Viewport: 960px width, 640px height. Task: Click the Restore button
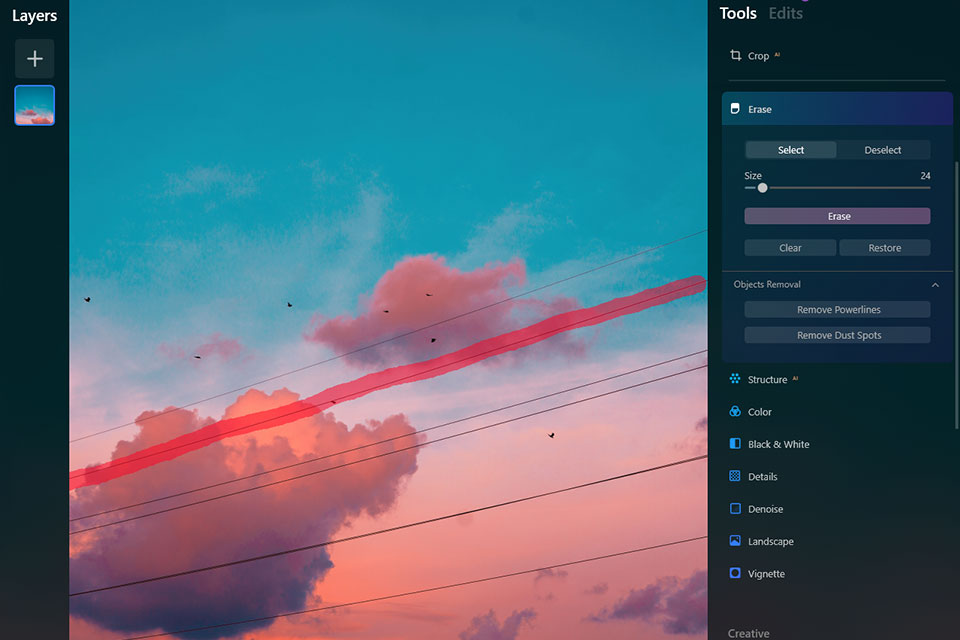[885, 248]
